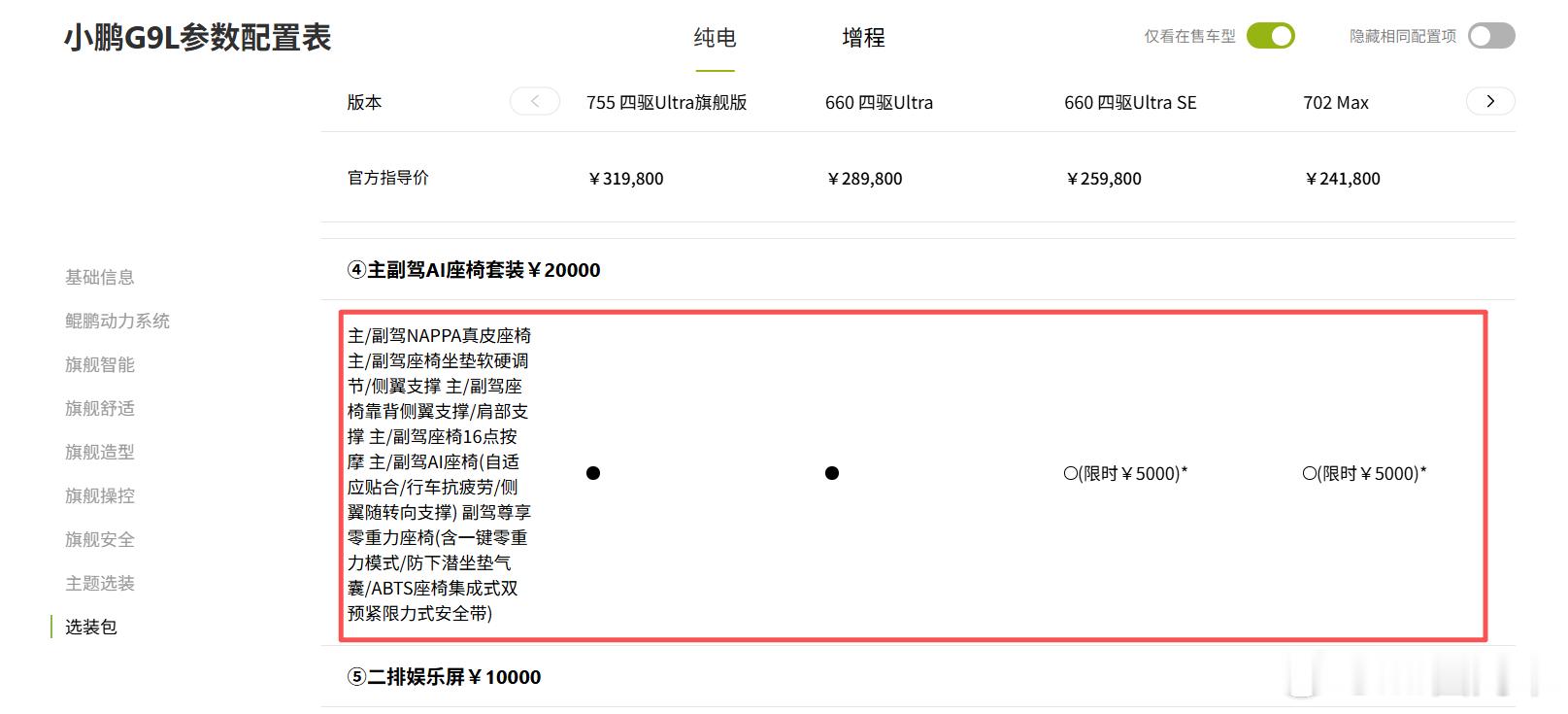Screen dimensions: 1568x714
Task: Click the NAPPA真皮座椅 package description text
Action: [x=440, y=474]
